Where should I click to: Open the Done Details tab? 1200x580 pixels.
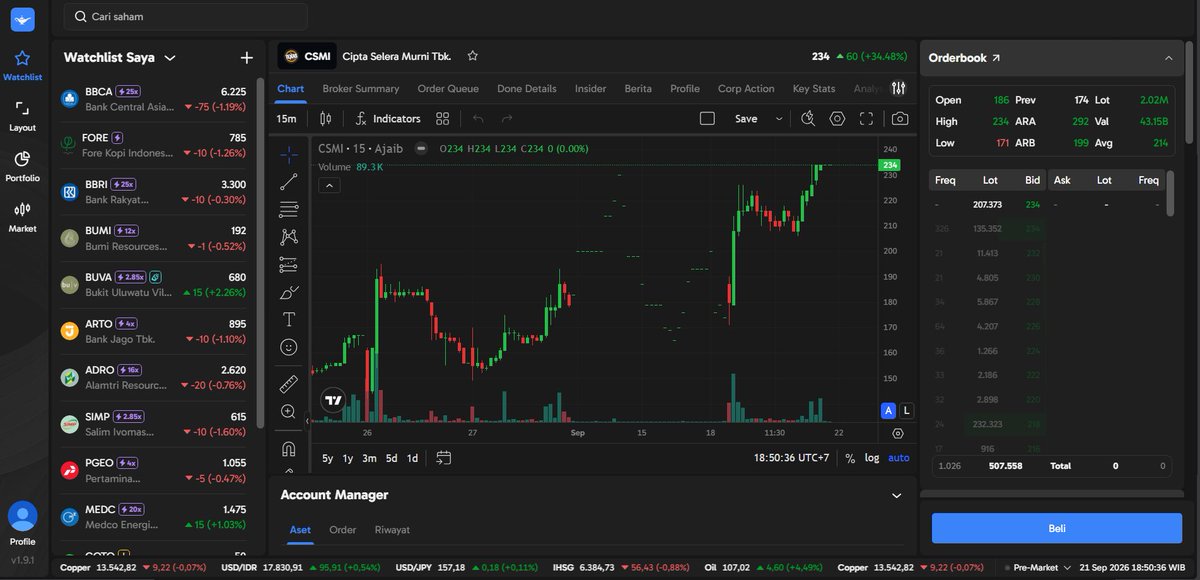[526, 88]
